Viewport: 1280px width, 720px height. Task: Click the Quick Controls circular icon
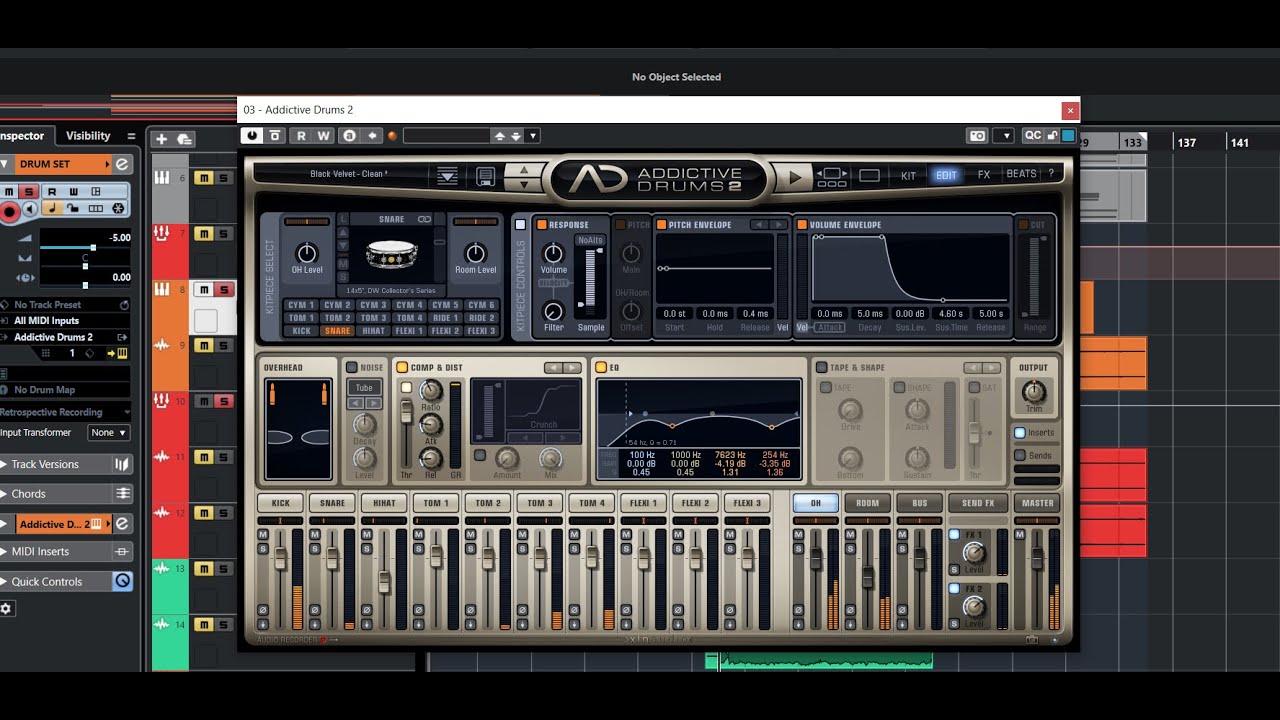pyautogui.click(x=122, y=581)
